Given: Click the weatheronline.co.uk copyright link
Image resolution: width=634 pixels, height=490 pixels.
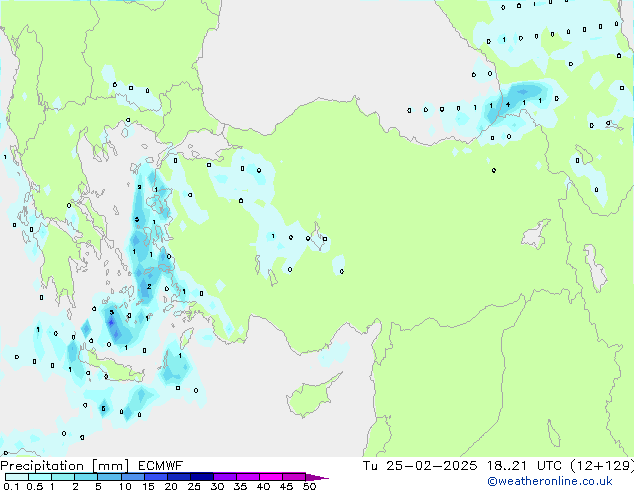Looking at the screenshot, I should pos(550,481).
